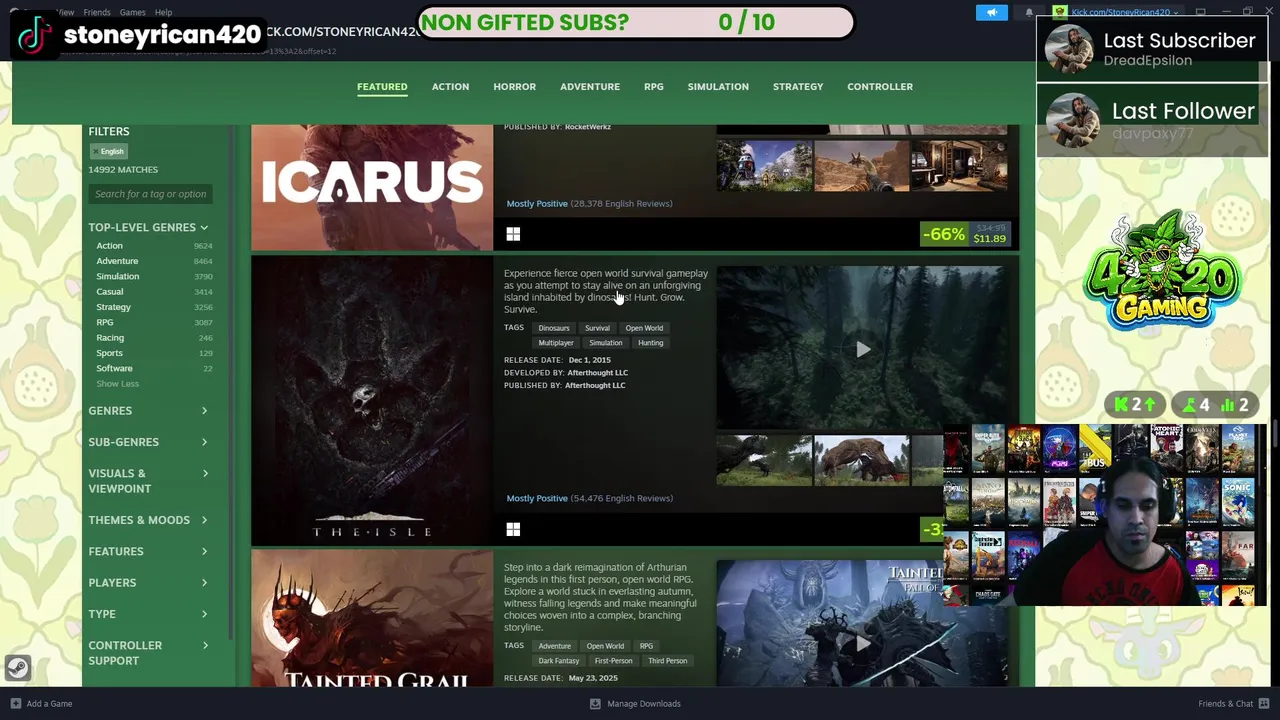Screen dimensions: 1280x720
Task: Switch to the Horror category tab
Action: (514, 86)
